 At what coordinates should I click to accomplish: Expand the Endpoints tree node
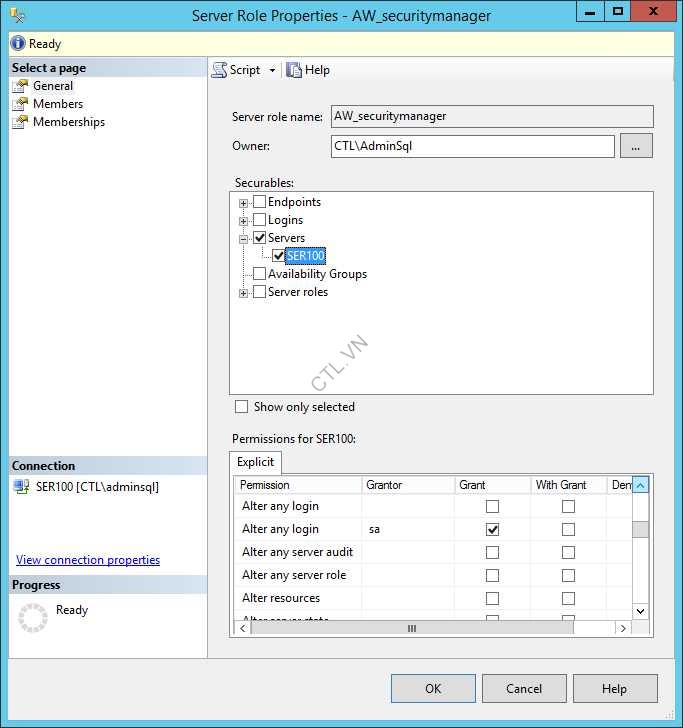click(243, 203)
